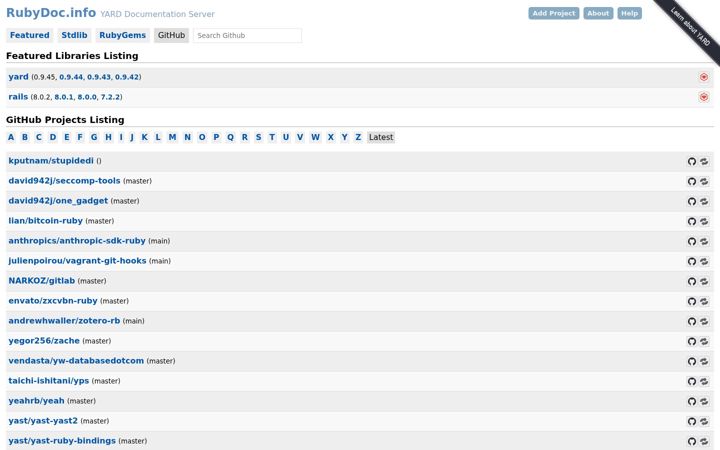The width and height of the screenshot is (720, 450).
Task: Refresh icon on david942j/seccomp-tools row
Action: 704,181
